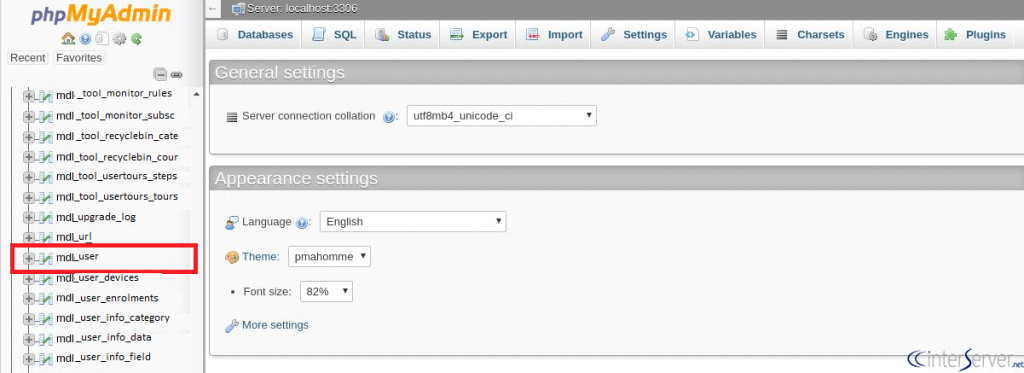Open mdl_url table
Screen dimensions: 1024x373
point(74,236)
